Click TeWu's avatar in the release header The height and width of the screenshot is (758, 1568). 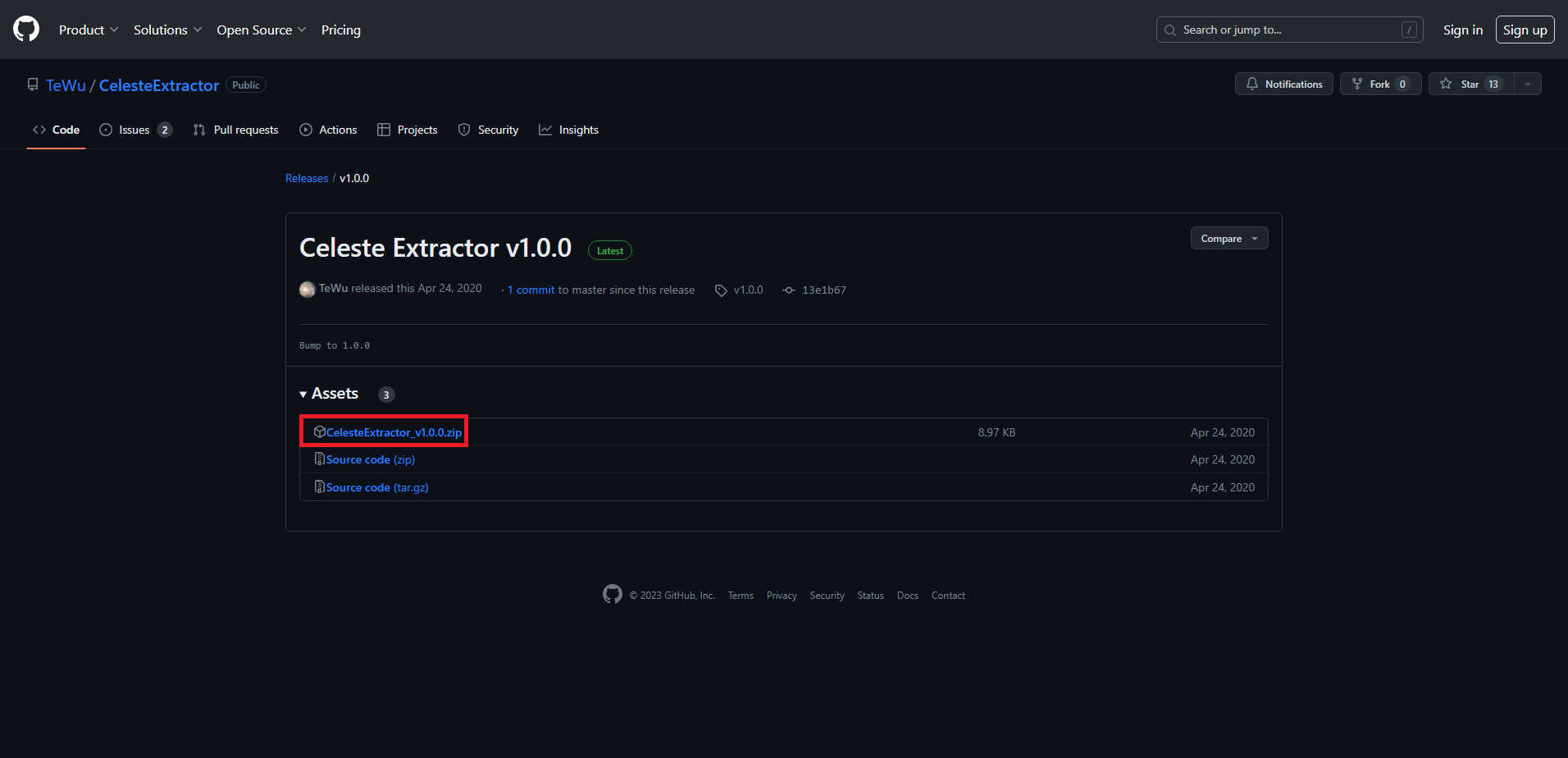click(308, 290)
